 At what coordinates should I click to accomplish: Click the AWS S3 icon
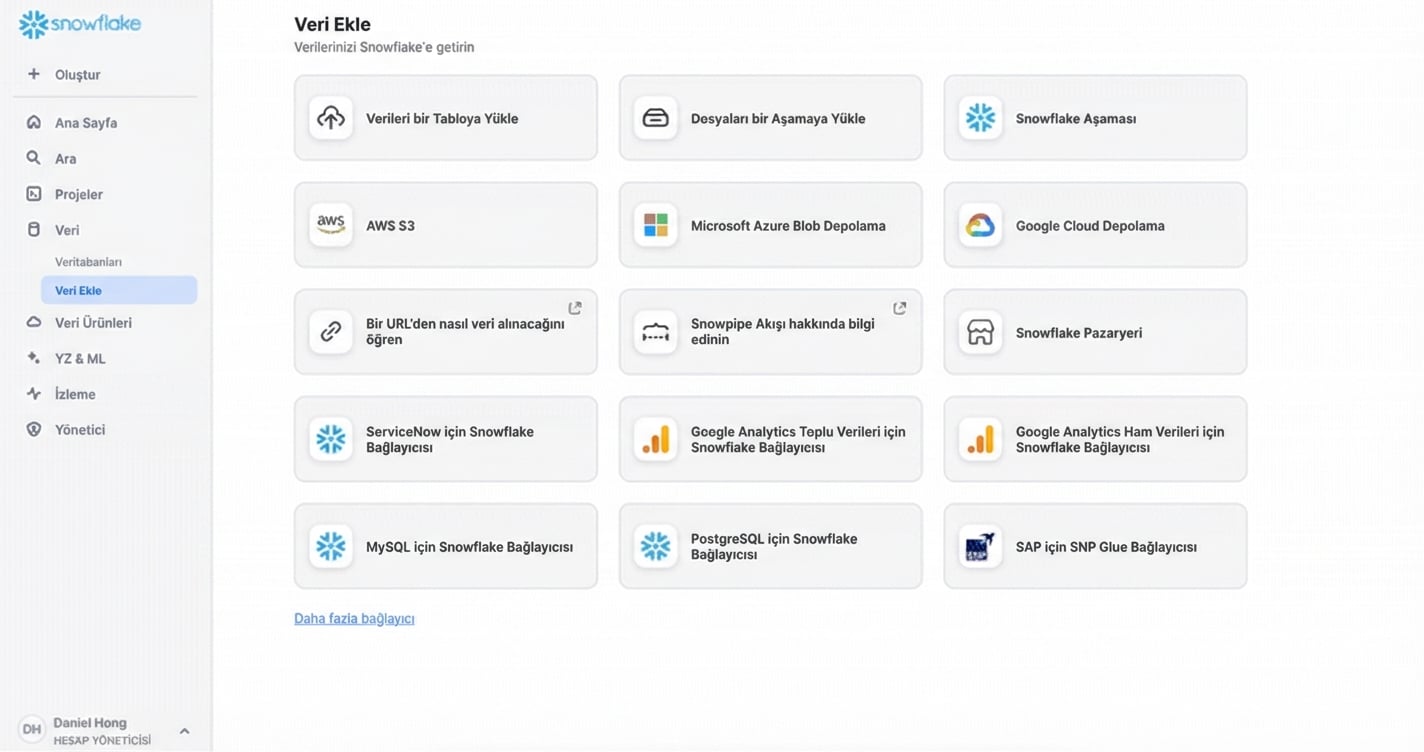pyautogui.click(x=331, y=225)
